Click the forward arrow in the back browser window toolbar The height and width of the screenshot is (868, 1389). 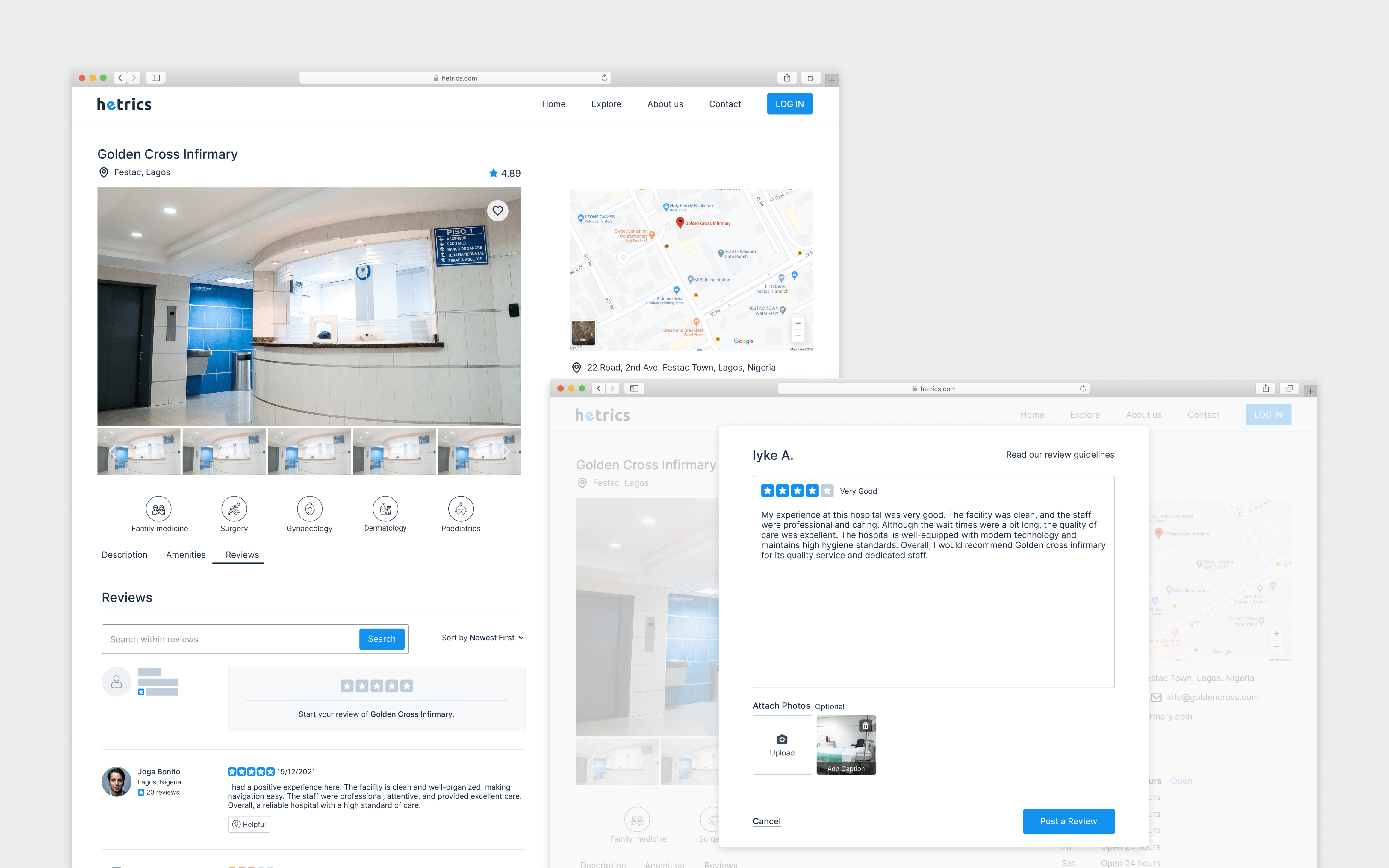pos(134,78)
